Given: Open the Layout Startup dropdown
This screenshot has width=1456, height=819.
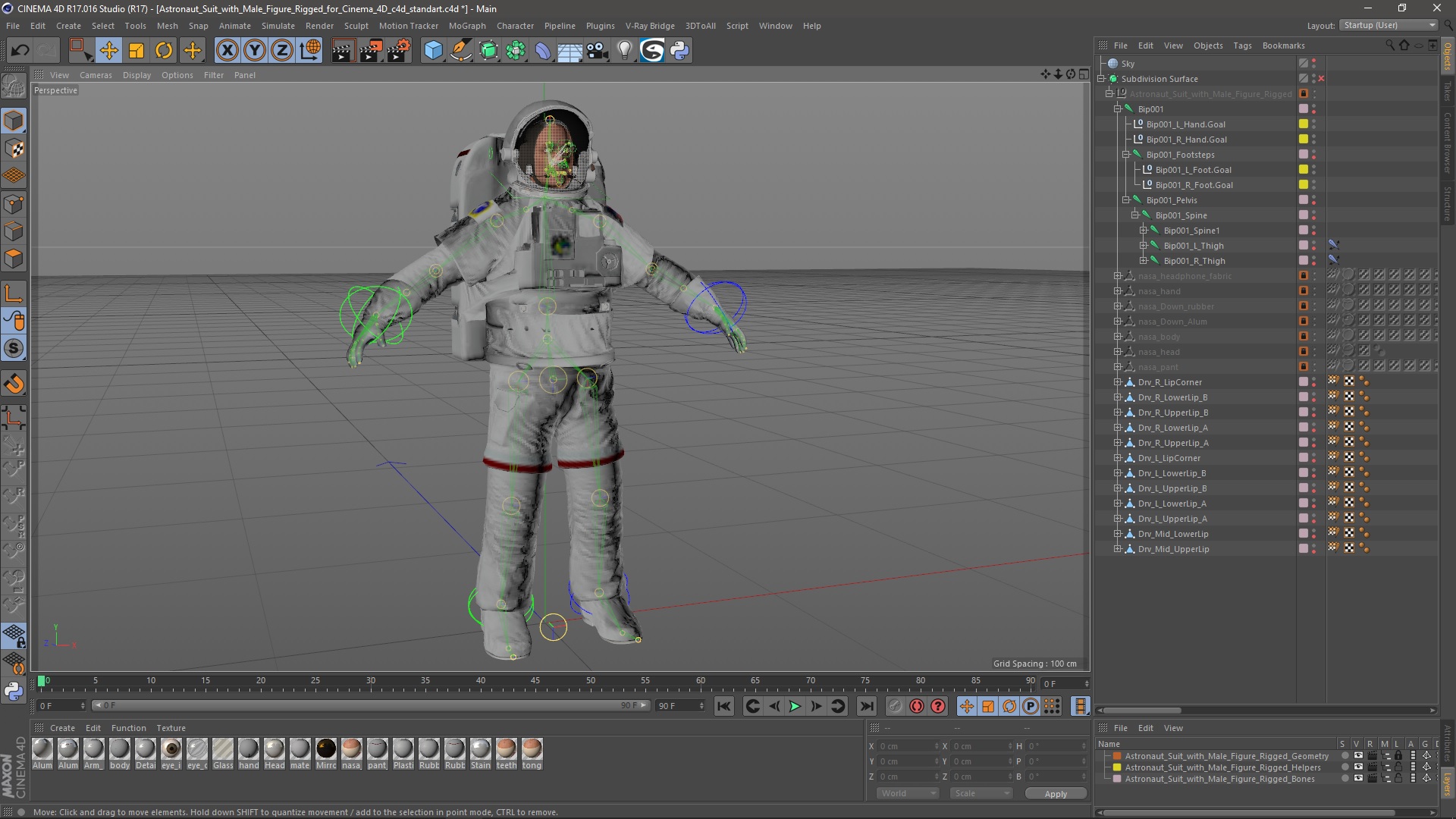Looking at the screenshot, I should tap(1389, 25).
